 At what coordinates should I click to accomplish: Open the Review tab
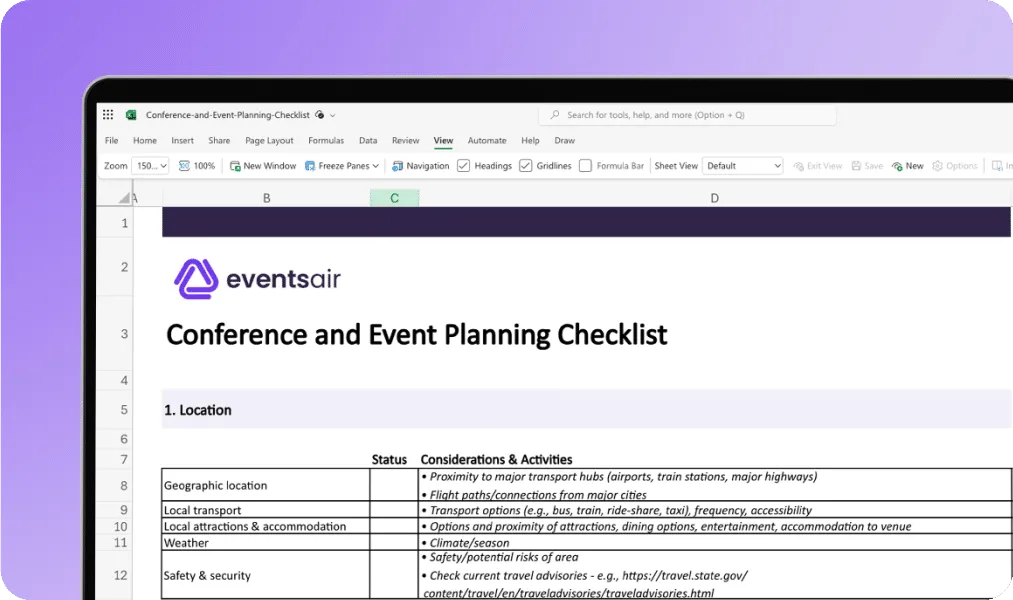(x=405, y=140)
